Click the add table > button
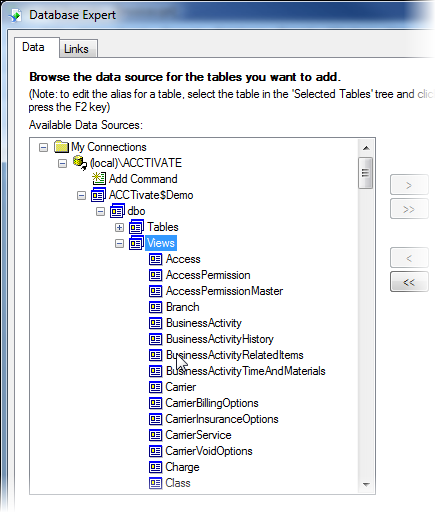Image resolution: width=436 pixels, height=513 pixels. point(409,185)
